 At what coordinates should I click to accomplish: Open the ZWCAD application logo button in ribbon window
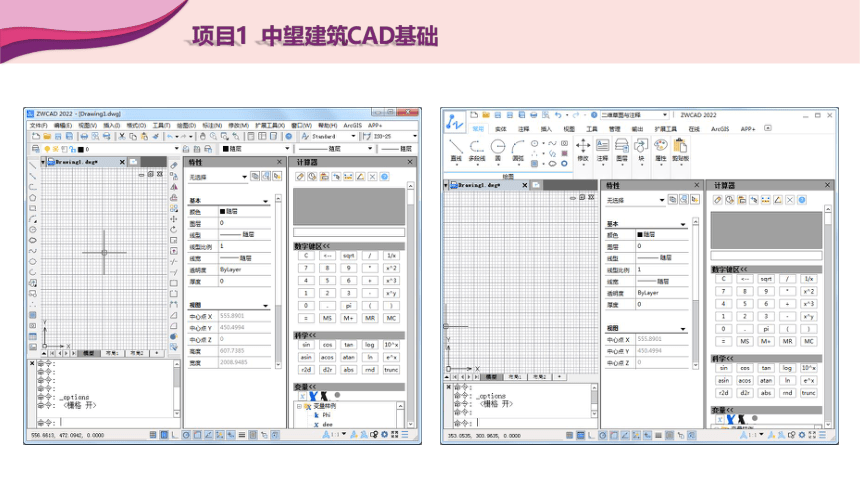455,122
